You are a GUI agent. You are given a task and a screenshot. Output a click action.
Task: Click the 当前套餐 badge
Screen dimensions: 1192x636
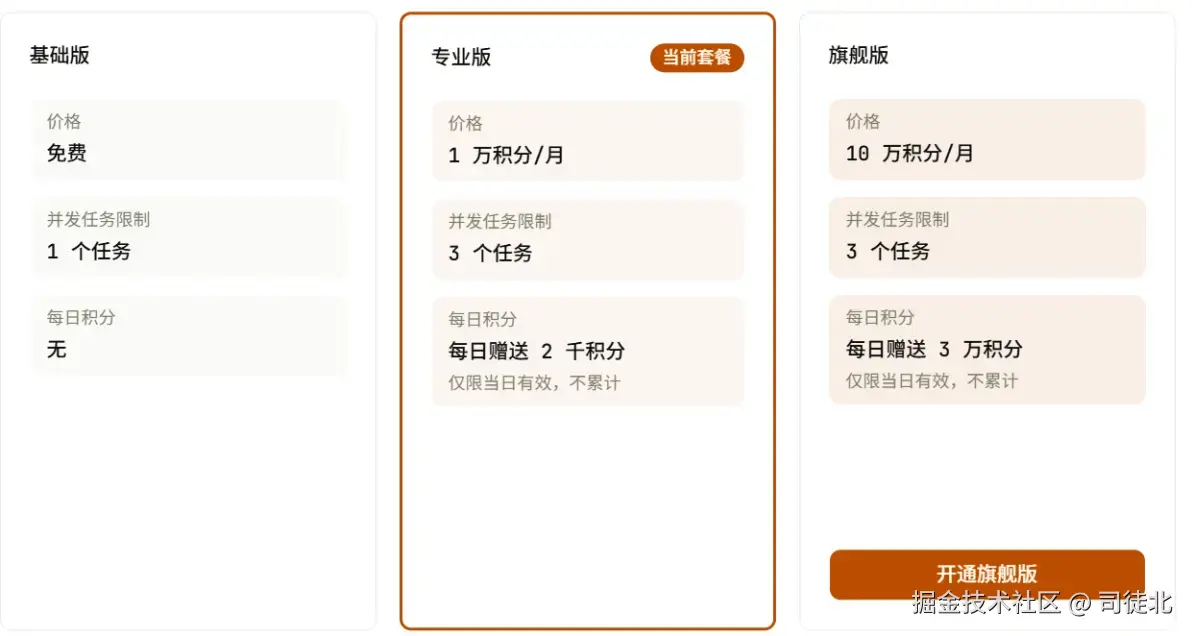[x=697, y=58]
